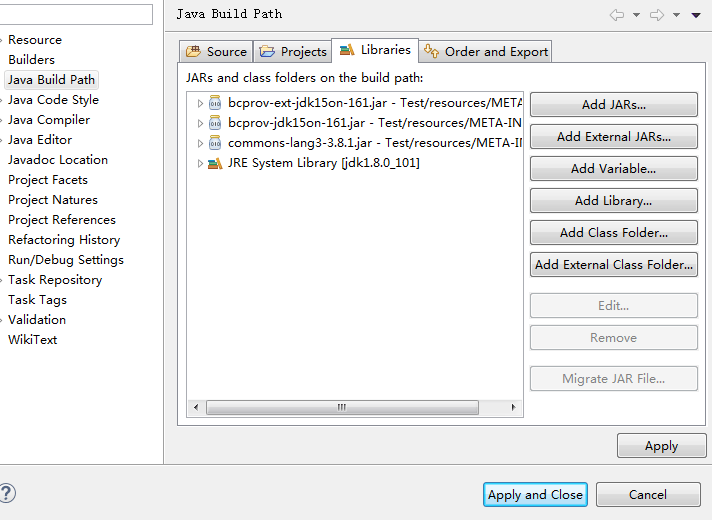The image size is (712, 520).
Task: Expand the commons-lang3-3.8.1.jar entry
Action: (x=200, y=144)
